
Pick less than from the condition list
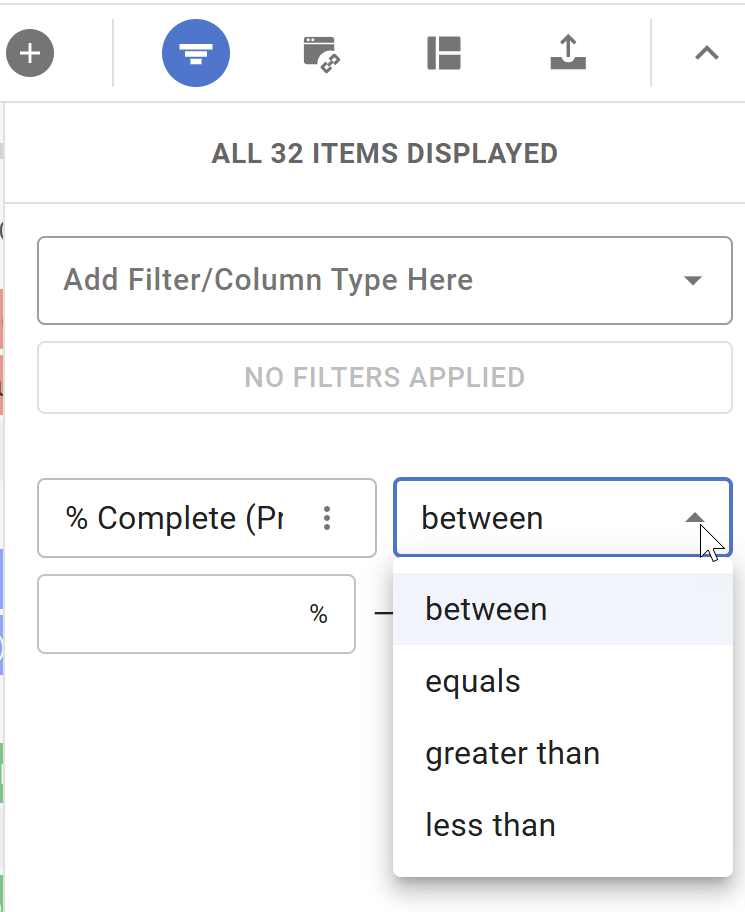pyautogui.click(x=490, y=824)
